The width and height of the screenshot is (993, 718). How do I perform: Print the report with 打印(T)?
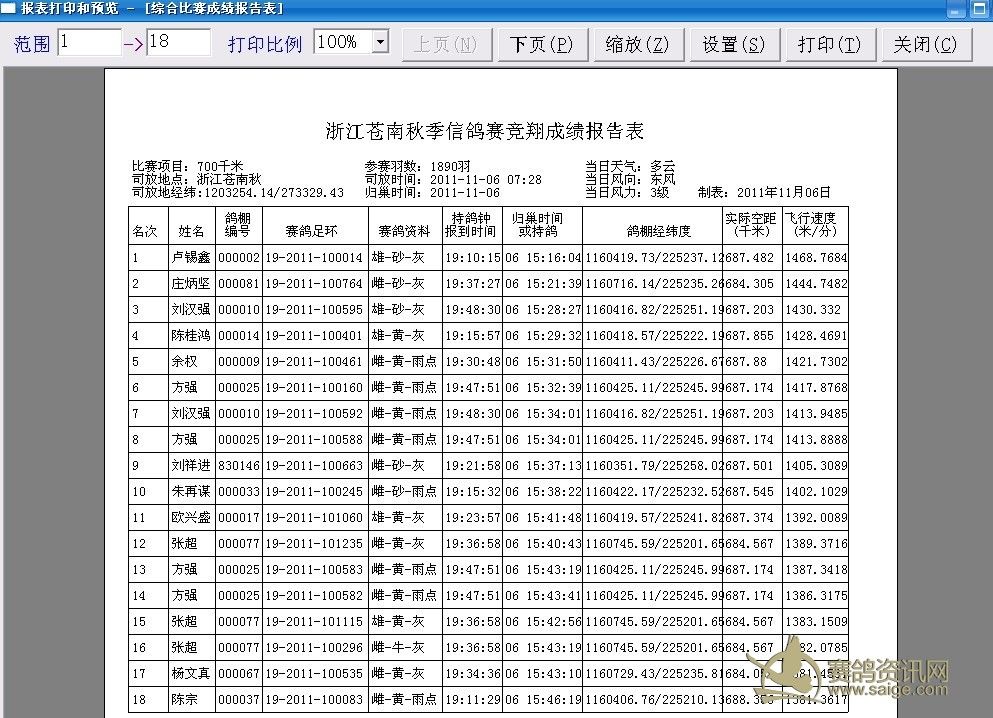830,44
